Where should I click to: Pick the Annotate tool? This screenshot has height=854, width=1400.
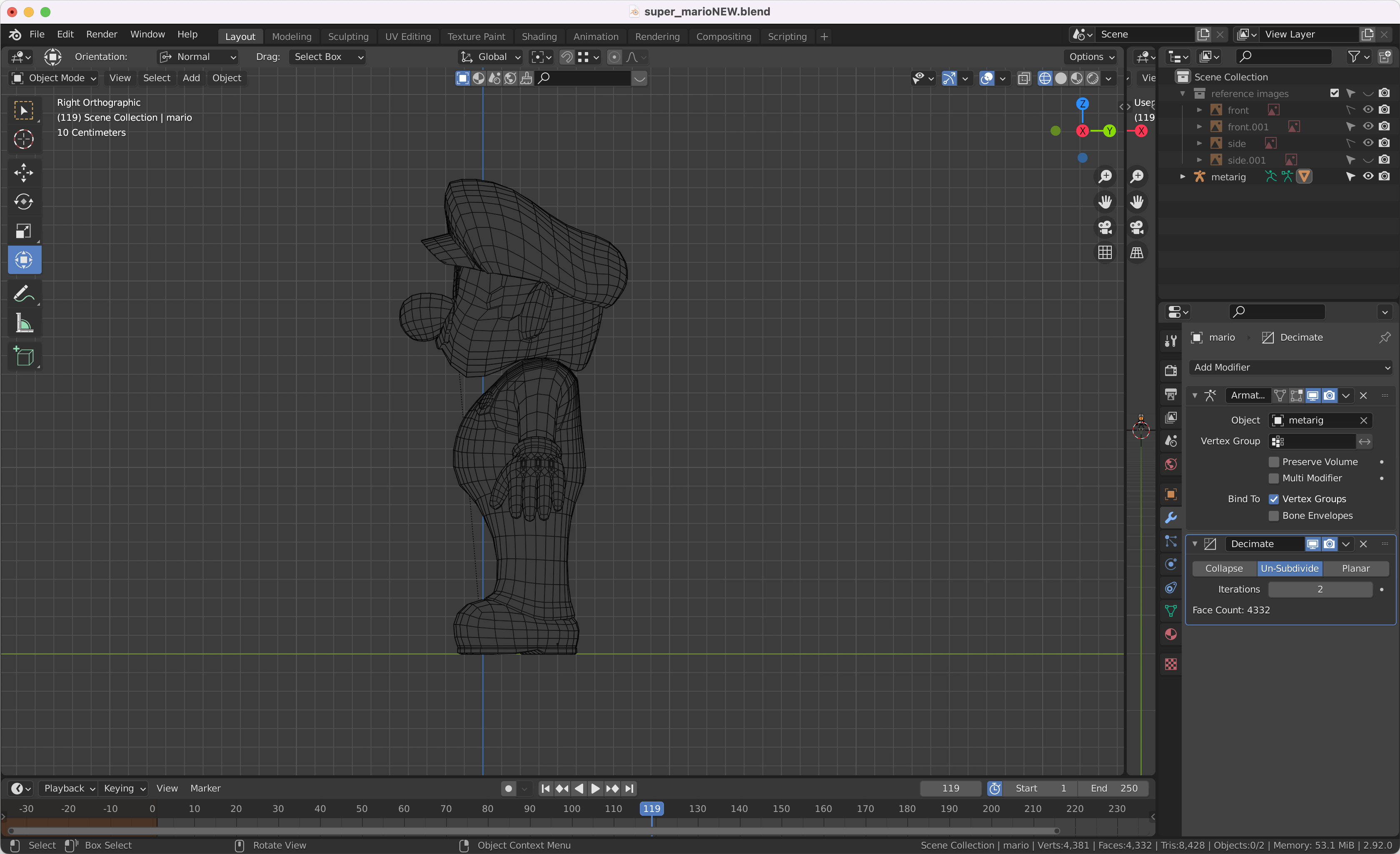pos(24,294)
